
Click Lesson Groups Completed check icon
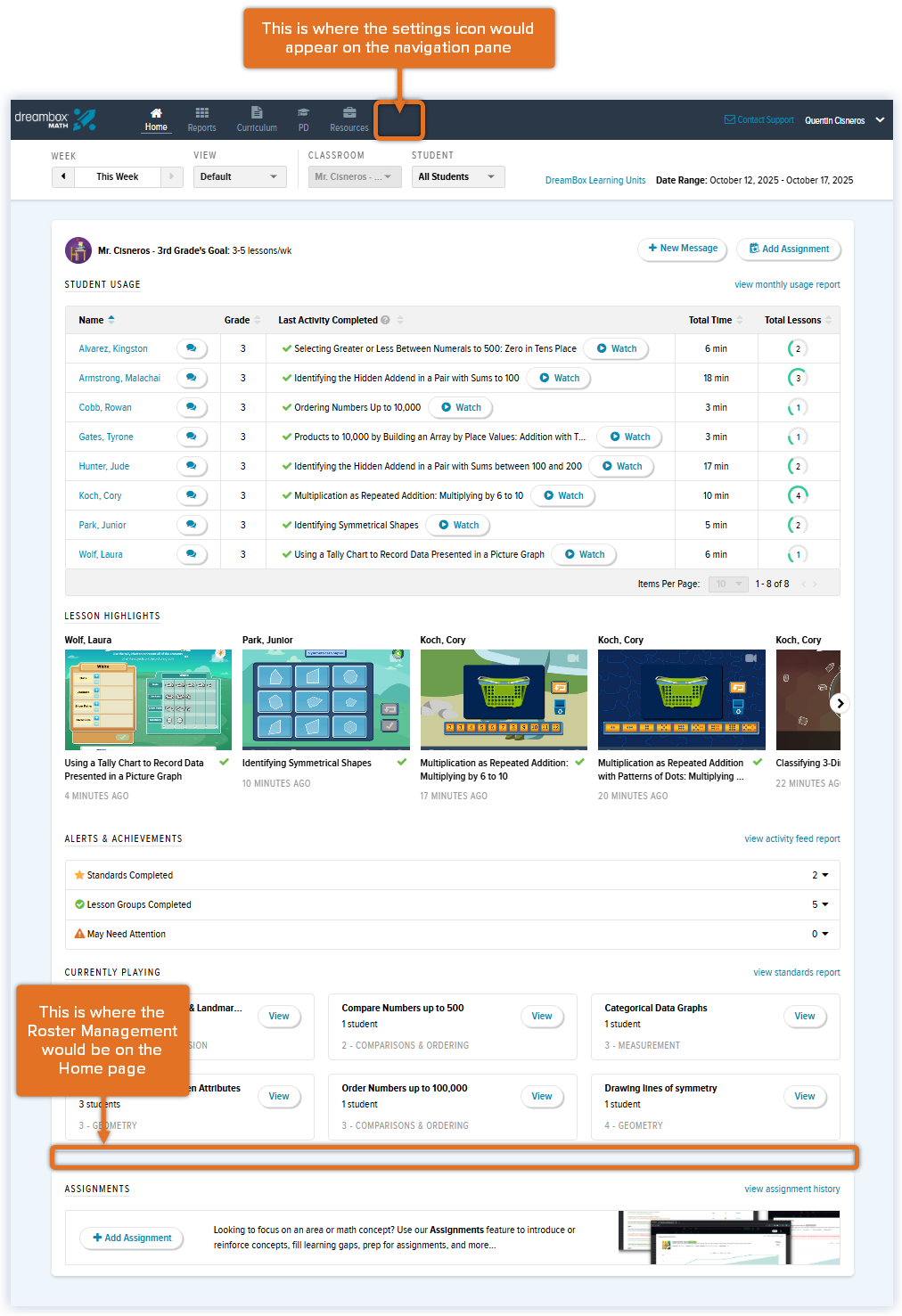point(79,904)
